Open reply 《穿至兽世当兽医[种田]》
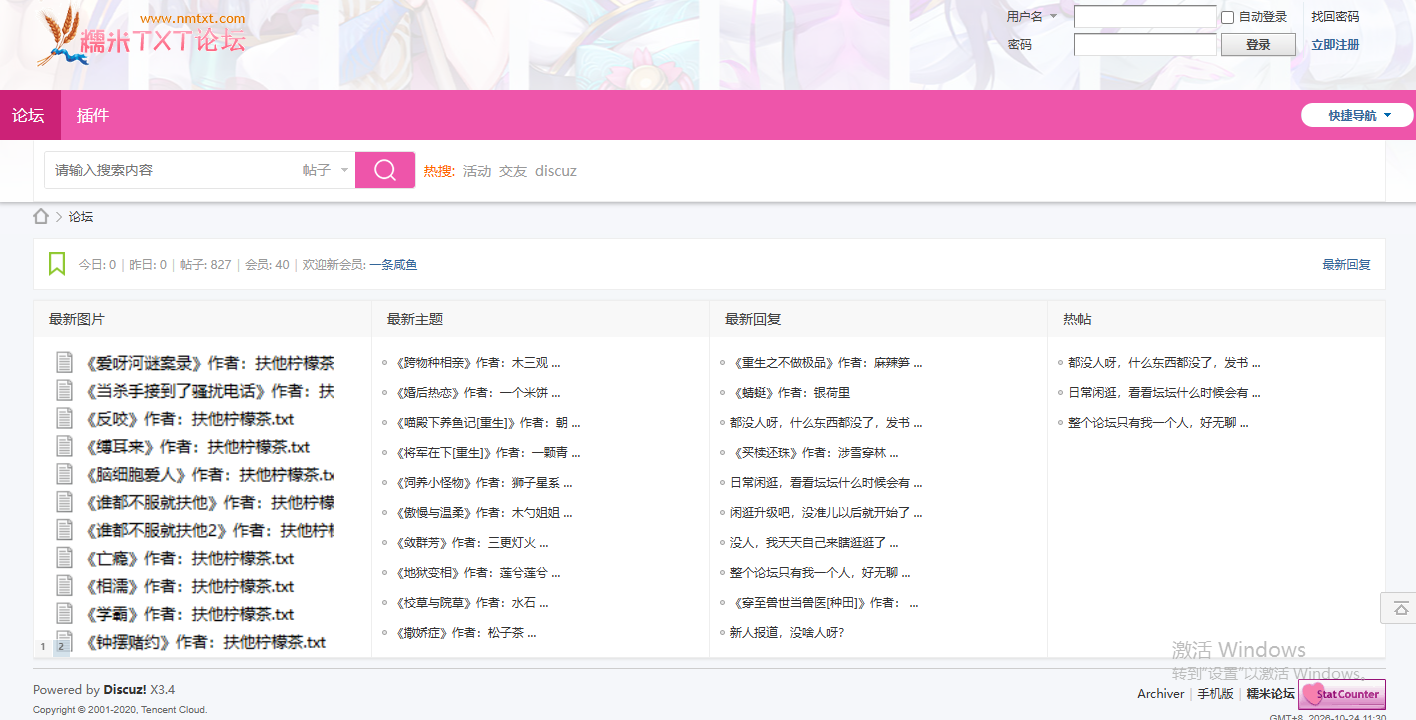 (x=824, y=603)
